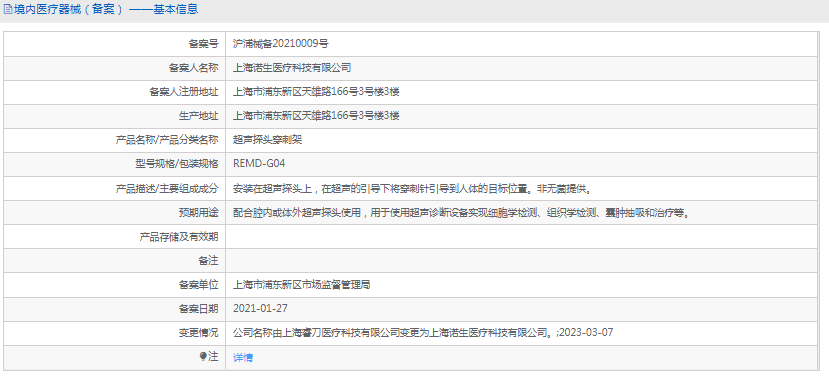Select model value REMD-G04
The image size is (829, 376).
[x=259, y=164]
